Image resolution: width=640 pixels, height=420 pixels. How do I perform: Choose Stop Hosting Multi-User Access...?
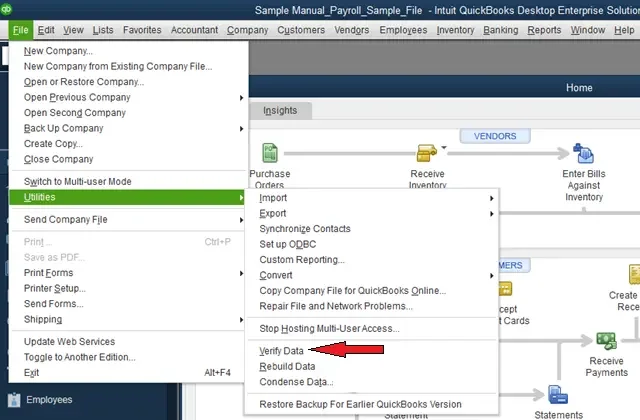[371, 329]
